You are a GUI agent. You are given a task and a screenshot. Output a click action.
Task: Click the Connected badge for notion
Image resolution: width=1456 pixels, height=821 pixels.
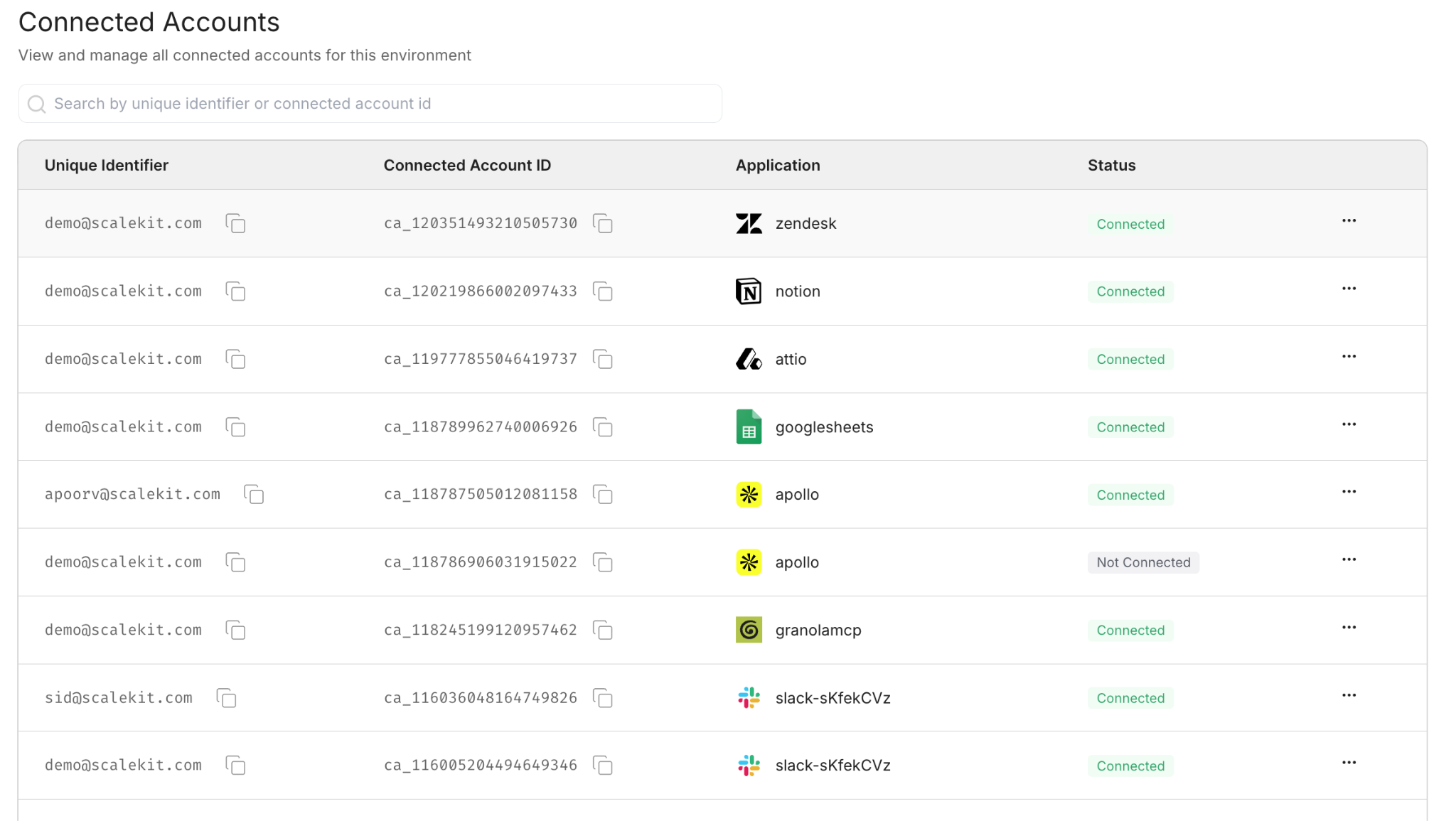tap(1130, 291)
